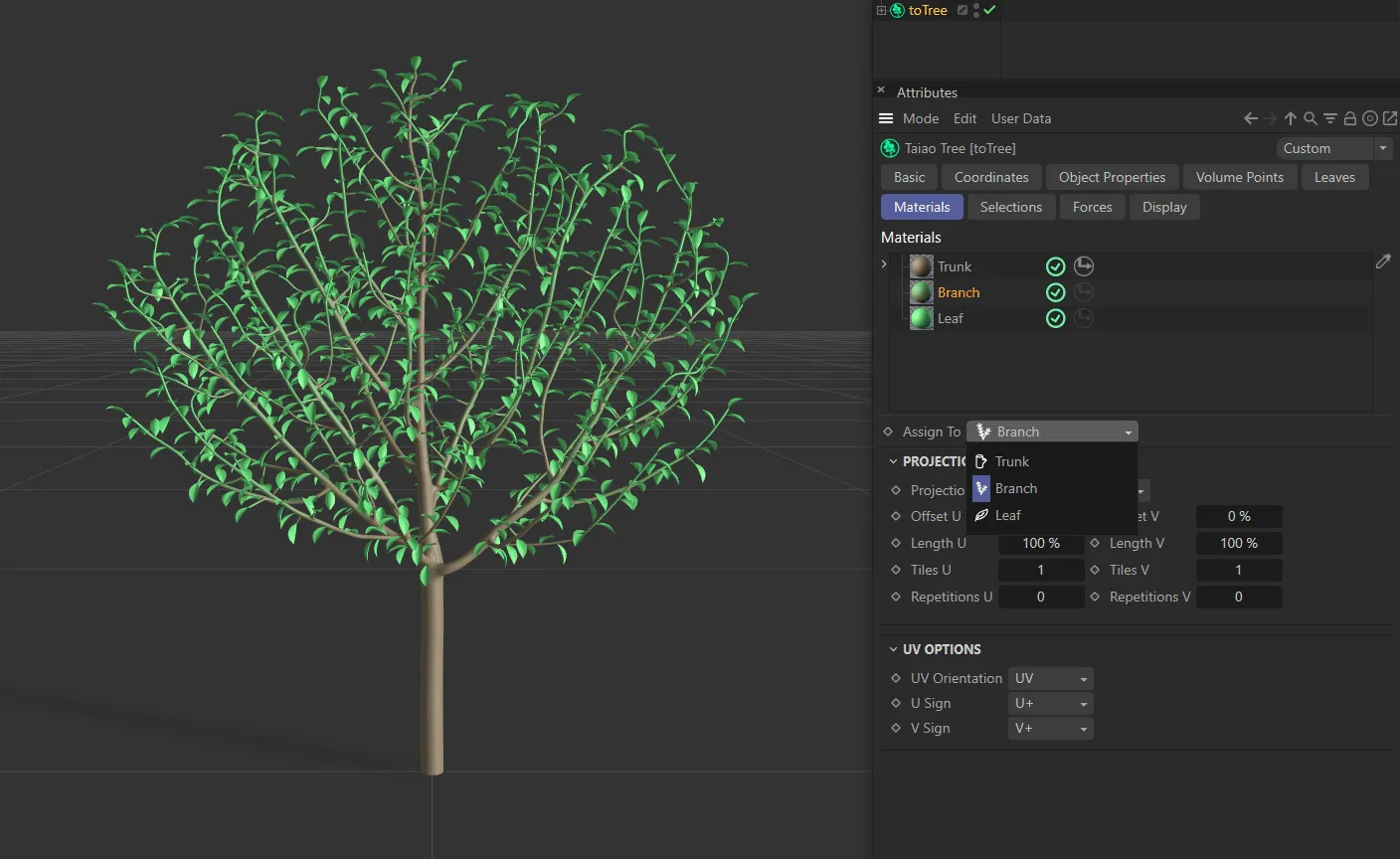The image size is (1400, 859).
Task: Collapse the PROJECTION section header
Action: (892, 460)
